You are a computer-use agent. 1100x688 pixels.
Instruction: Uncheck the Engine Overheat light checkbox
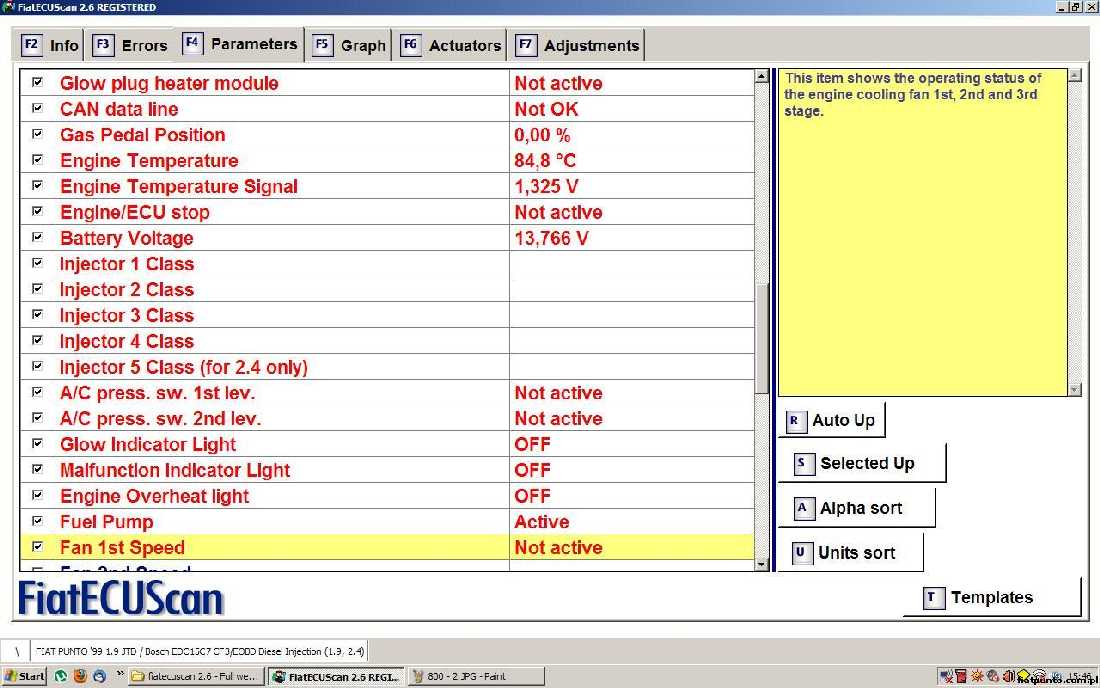(x=37, y=495)
